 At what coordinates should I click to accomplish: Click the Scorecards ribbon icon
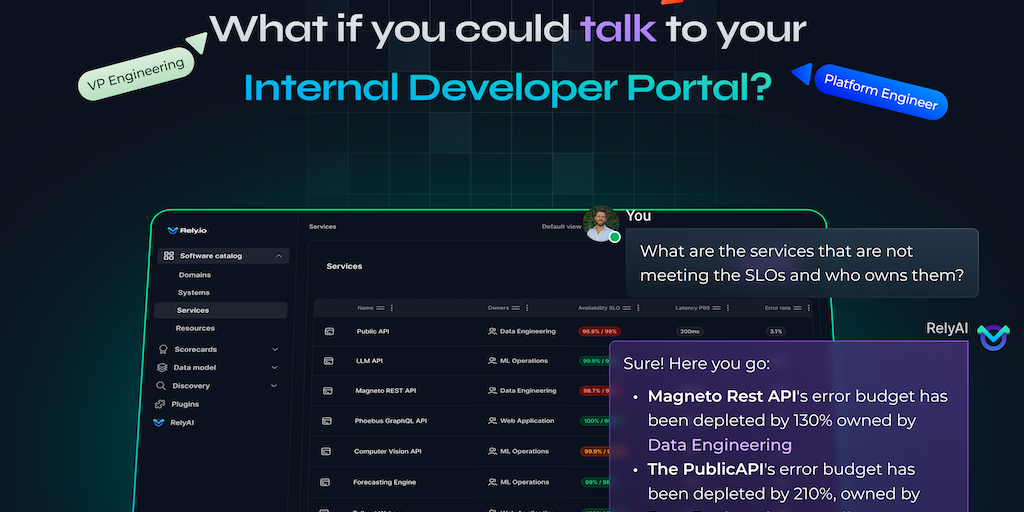point(163,349)
